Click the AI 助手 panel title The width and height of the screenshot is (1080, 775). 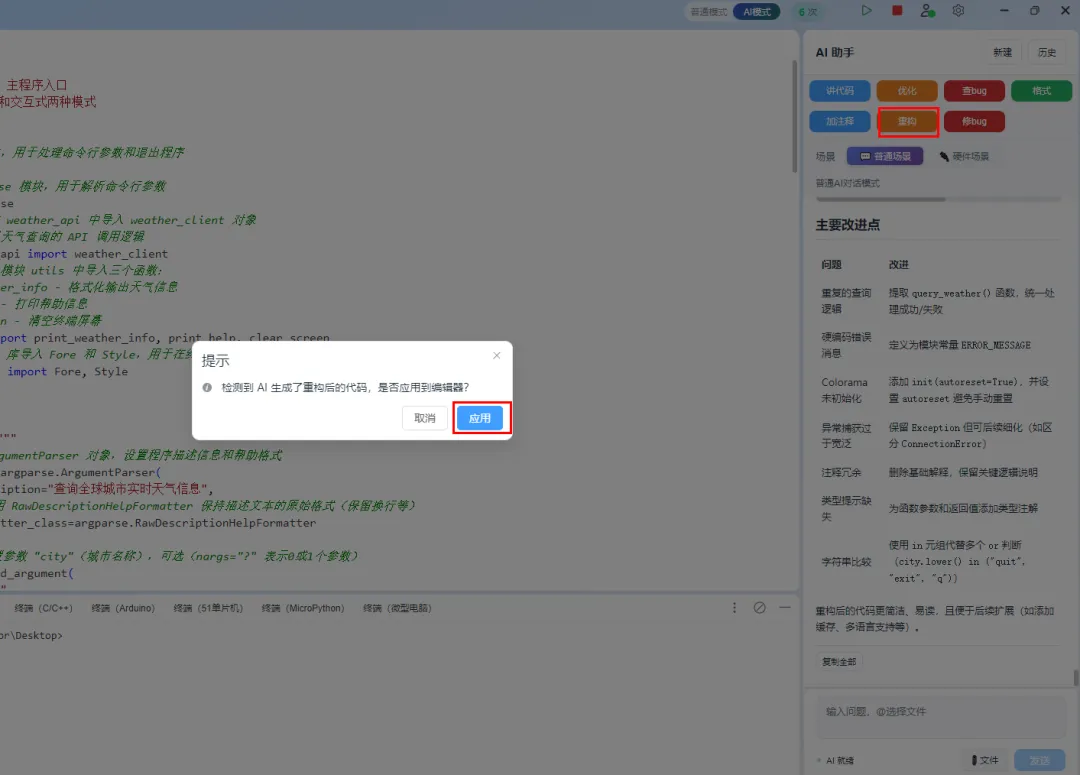click(835, 52)
